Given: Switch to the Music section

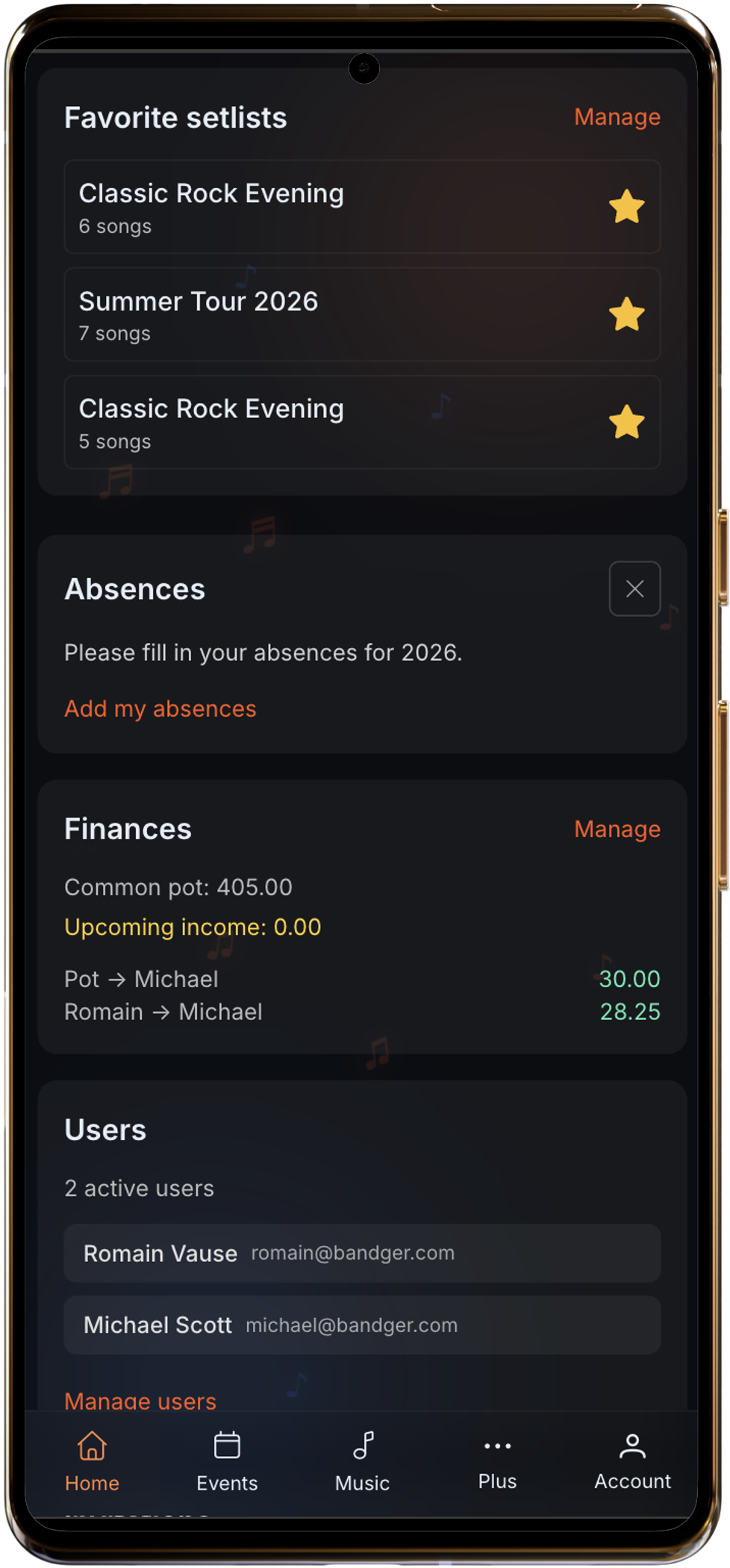Looking at the screenshot, I should point(363,1462).
